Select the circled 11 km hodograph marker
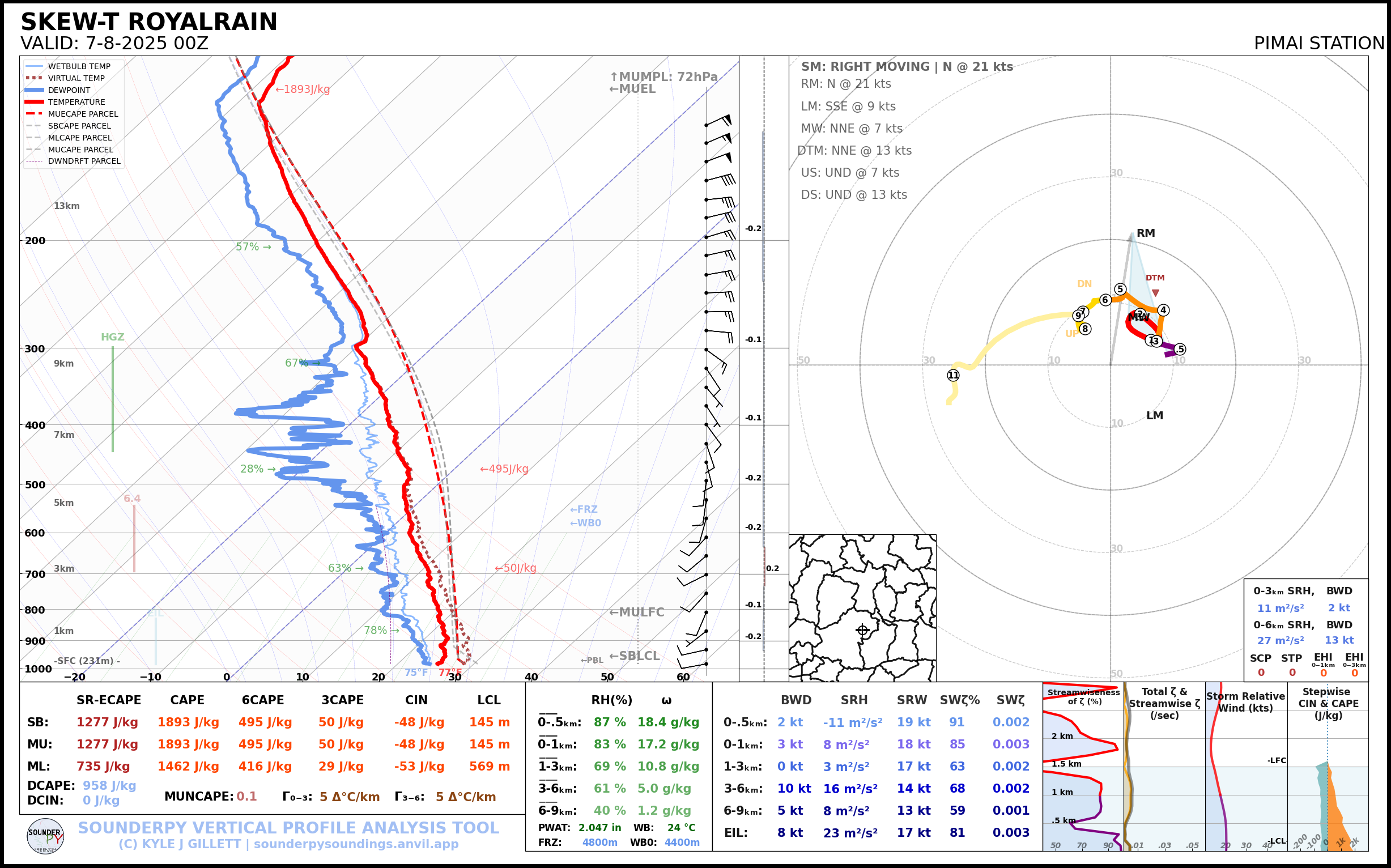This screenshot has width=1391, height=868. pyautogui.click(x=953, y=376)
